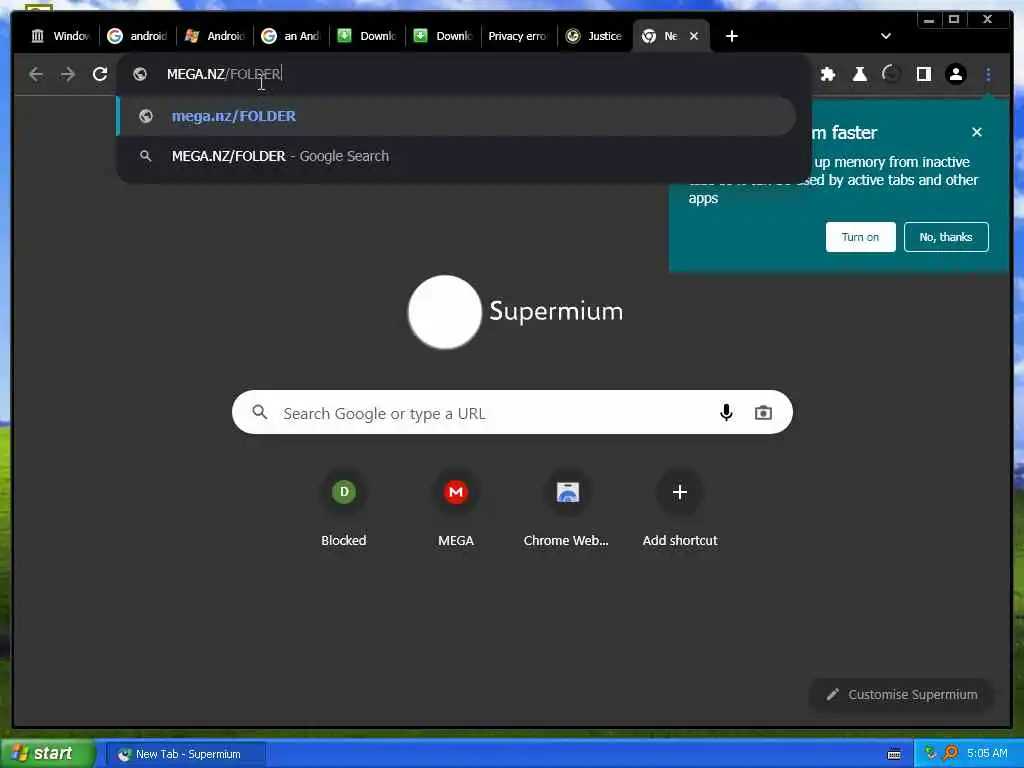This screenshot has height=768, width=1024.
Task: Switch to the second Download tab
Action: point(443,36)
